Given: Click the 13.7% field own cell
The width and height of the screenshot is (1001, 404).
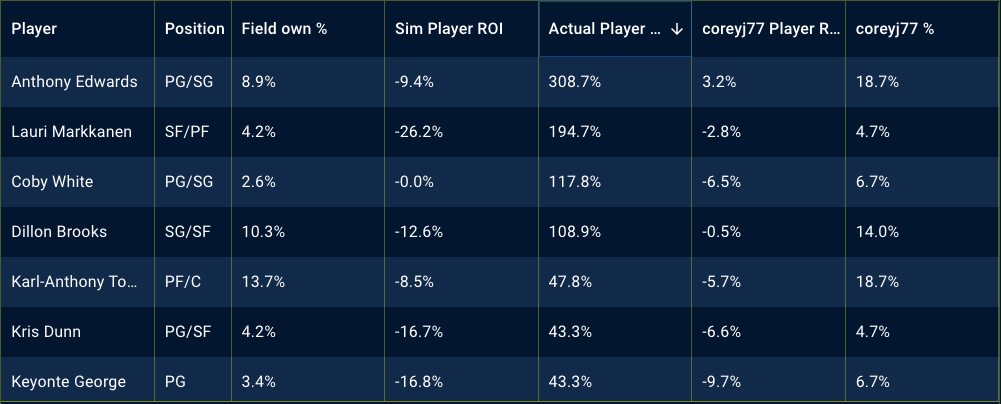Looking at the screenshot, I should coord(264,282).
